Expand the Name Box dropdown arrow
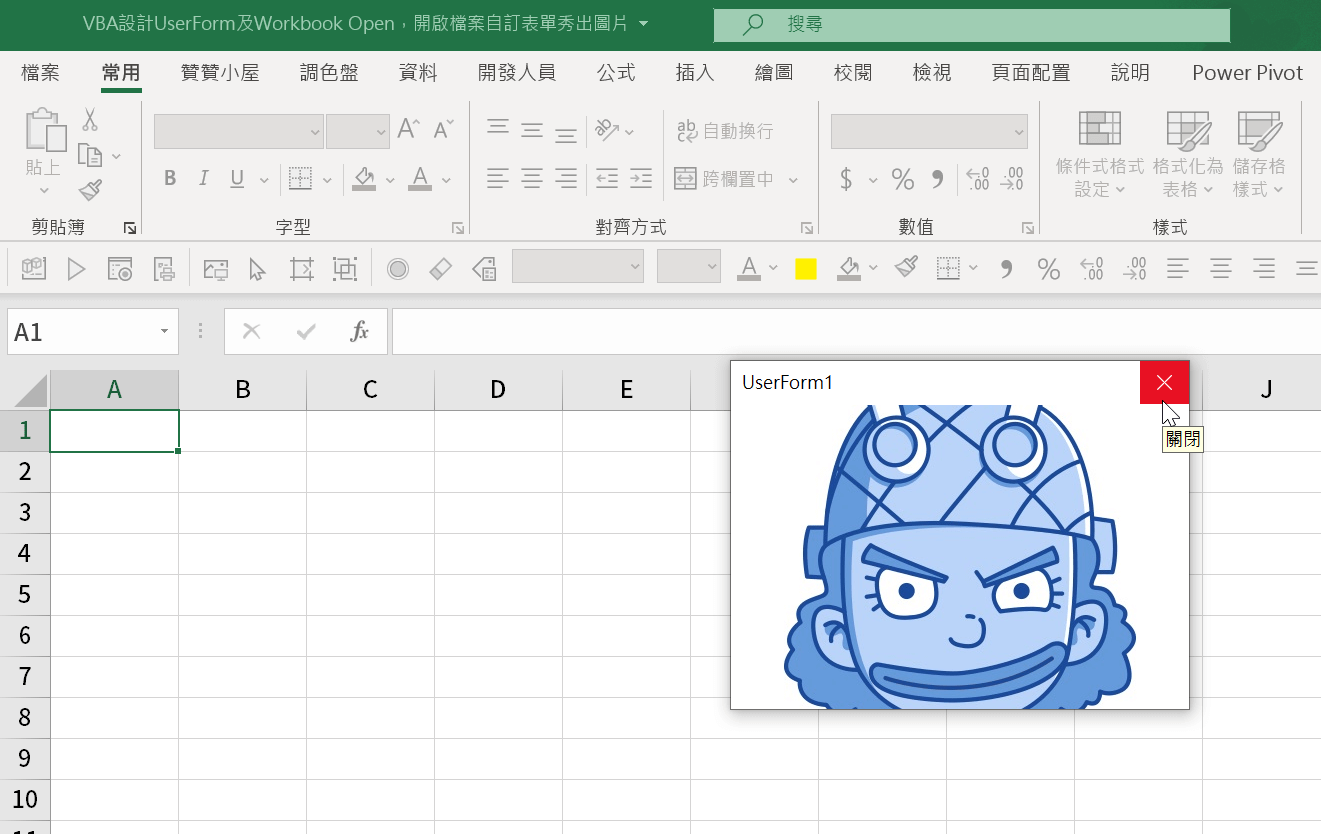Screen dimensions: 1321x834 (164, 332)
